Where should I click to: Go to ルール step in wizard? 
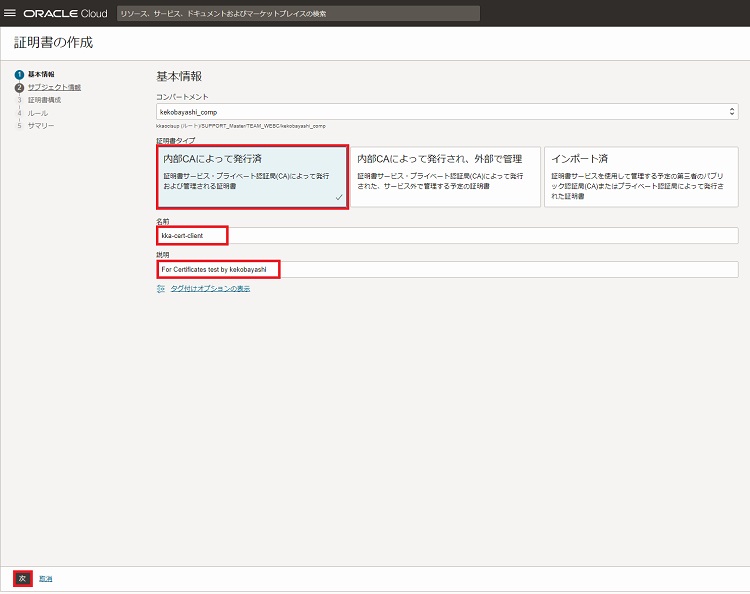coord(37,113)
